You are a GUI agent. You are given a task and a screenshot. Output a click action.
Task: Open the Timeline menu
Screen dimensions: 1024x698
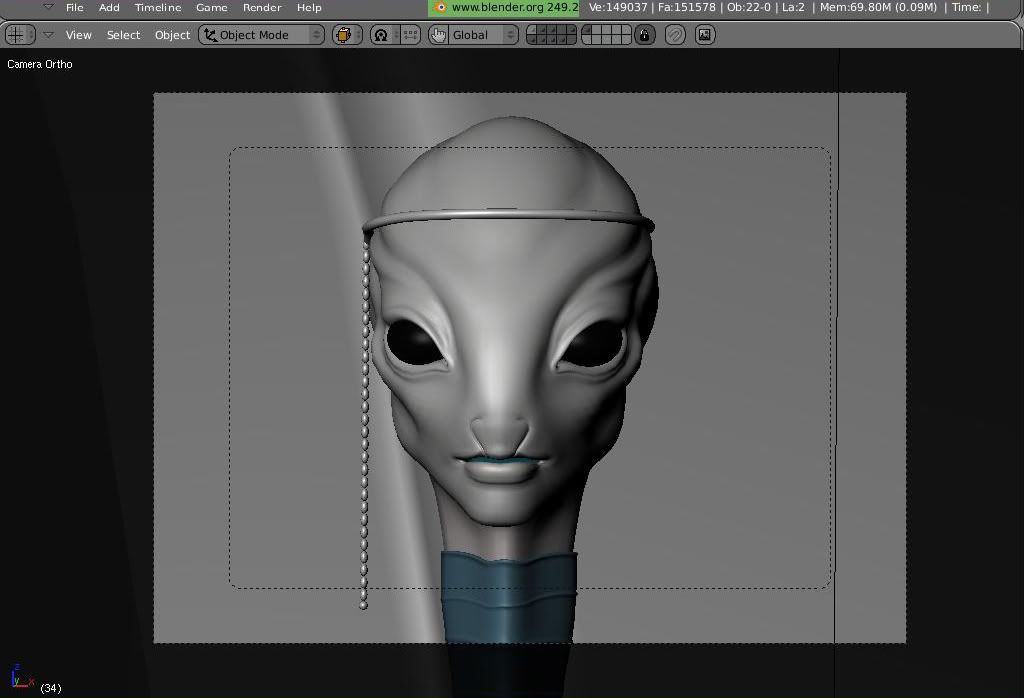pos(158,7)
